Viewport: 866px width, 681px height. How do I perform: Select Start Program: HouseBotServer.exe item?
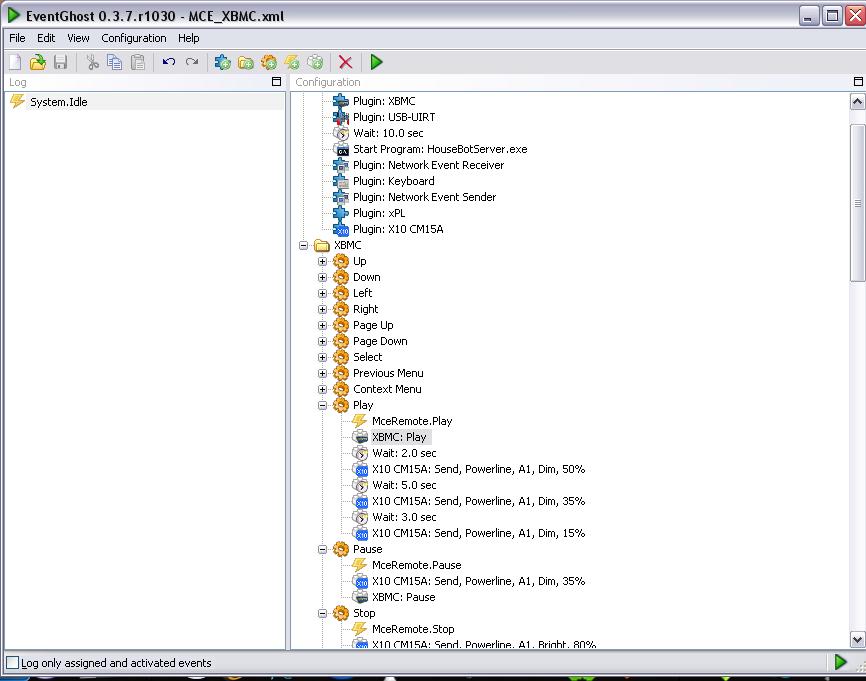pyautogui.click(x=440, y=149)
